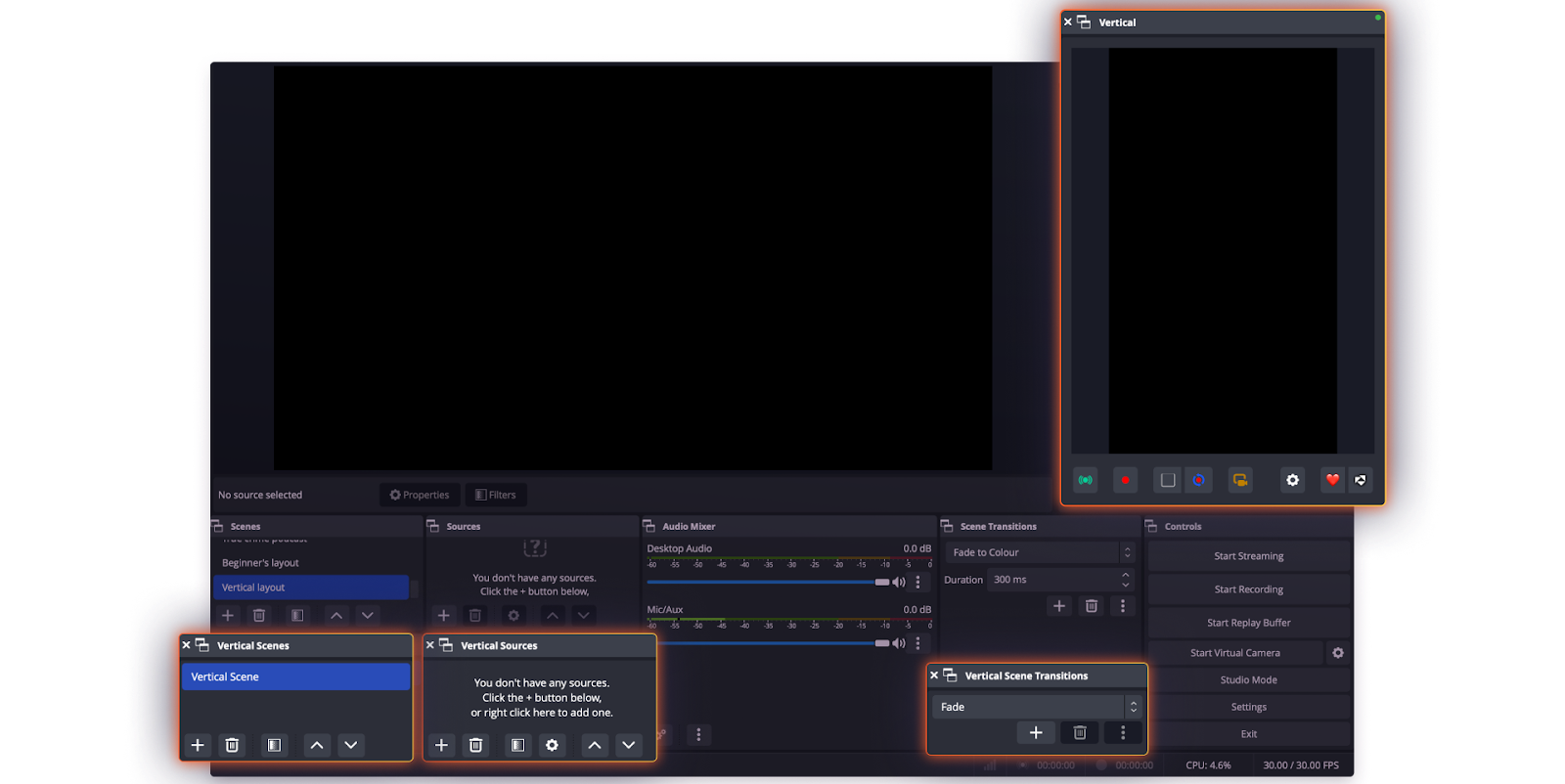Click the Start Replay Buffer button
Image resolution: width=1565 pixels, height=784 pixels.
[x=1249, y=623]
